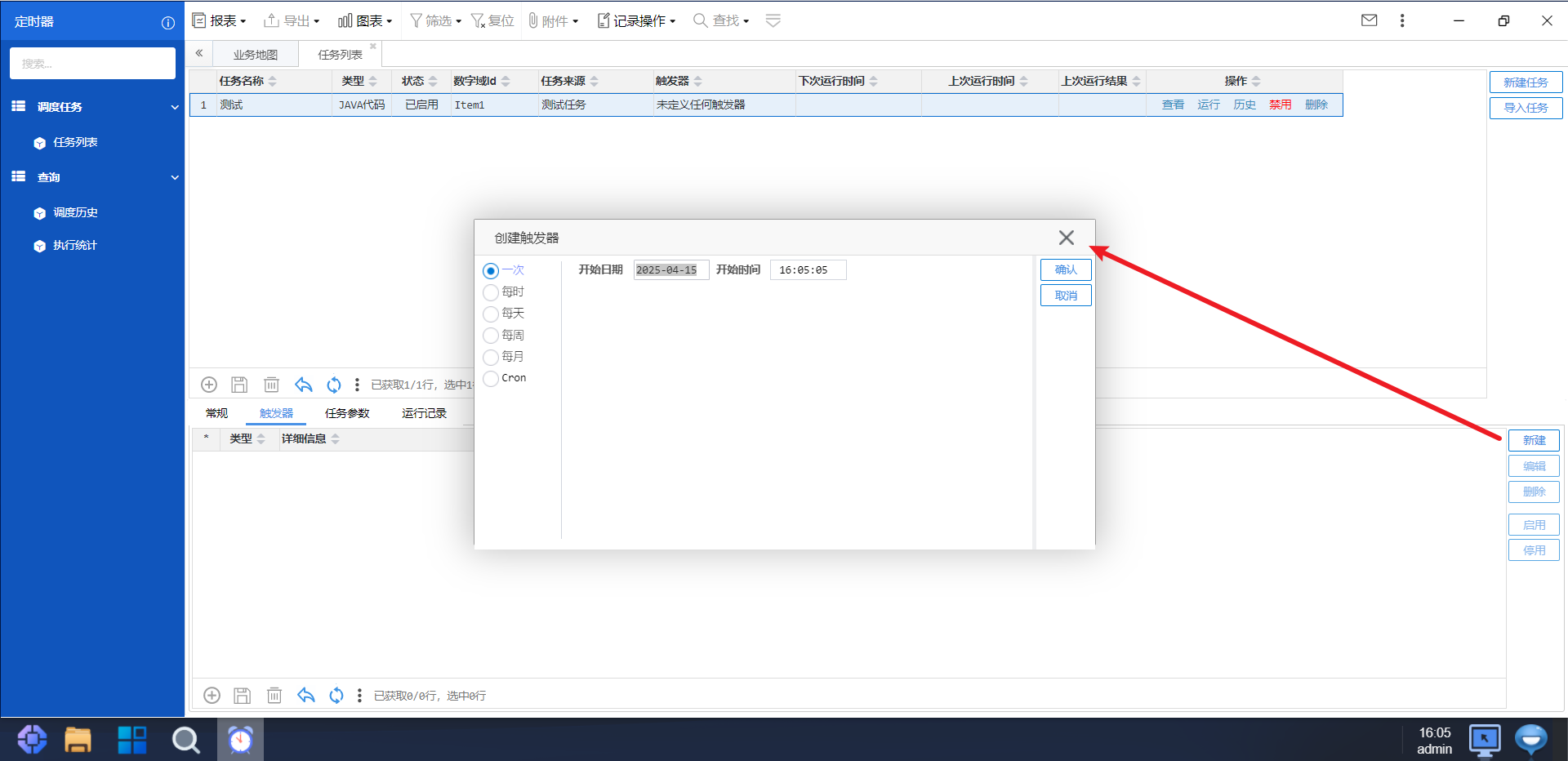Open the 报表 dropdown menu
Image resolution: width=1568 pixels, height=761 pixels.
[x=219, y=20]
